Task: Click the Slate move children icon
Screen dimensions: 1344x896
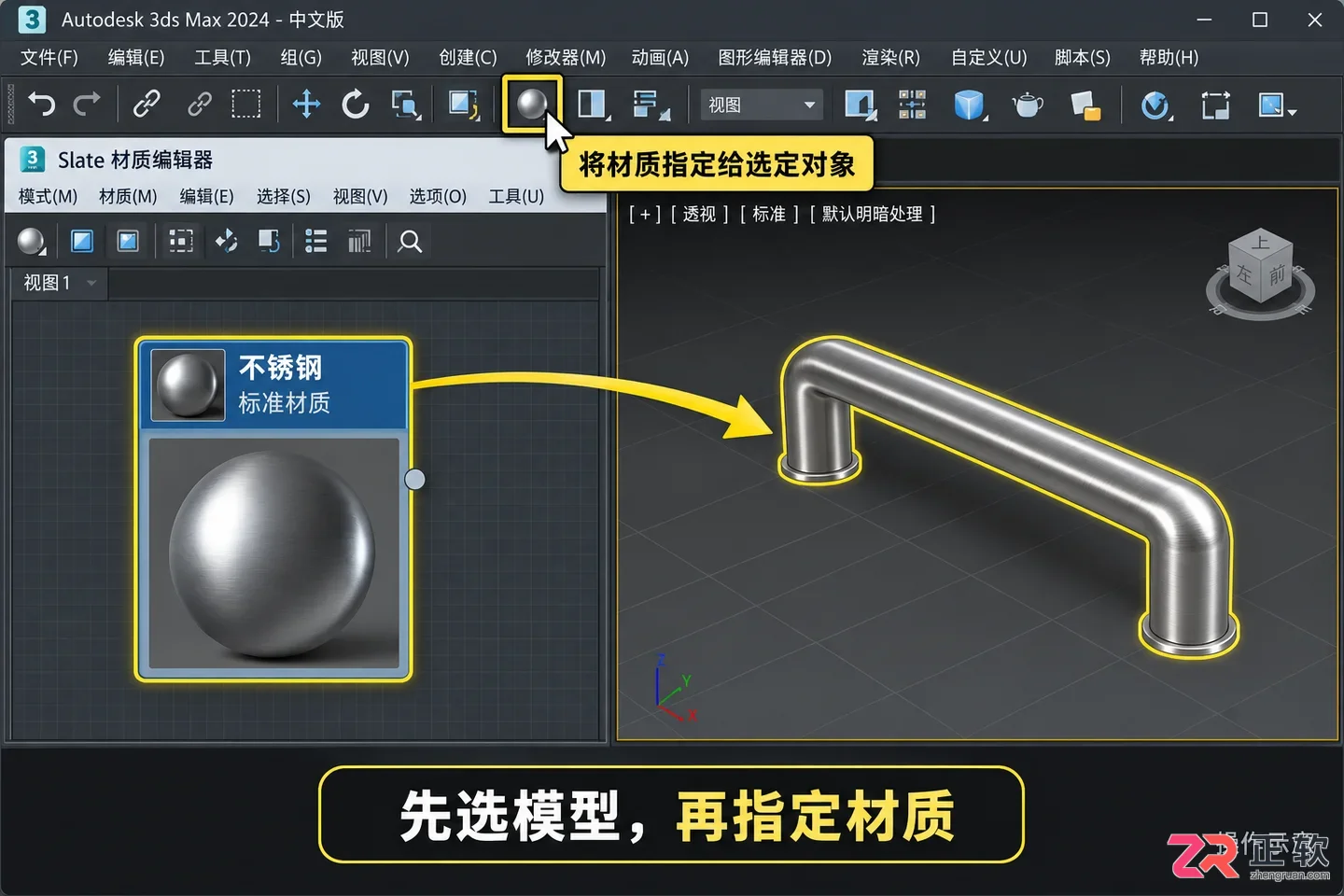Action: coord(226,242)
